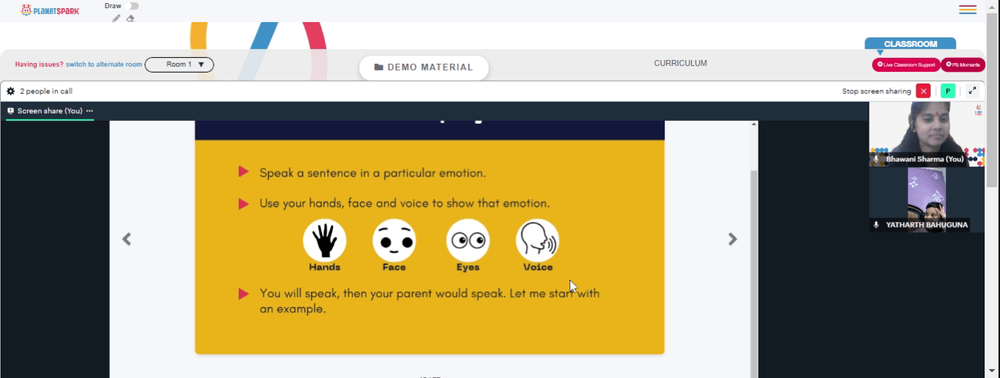Expand call to fullscreen
This screenshot has height=378, width=1000.
pos(973,91)
